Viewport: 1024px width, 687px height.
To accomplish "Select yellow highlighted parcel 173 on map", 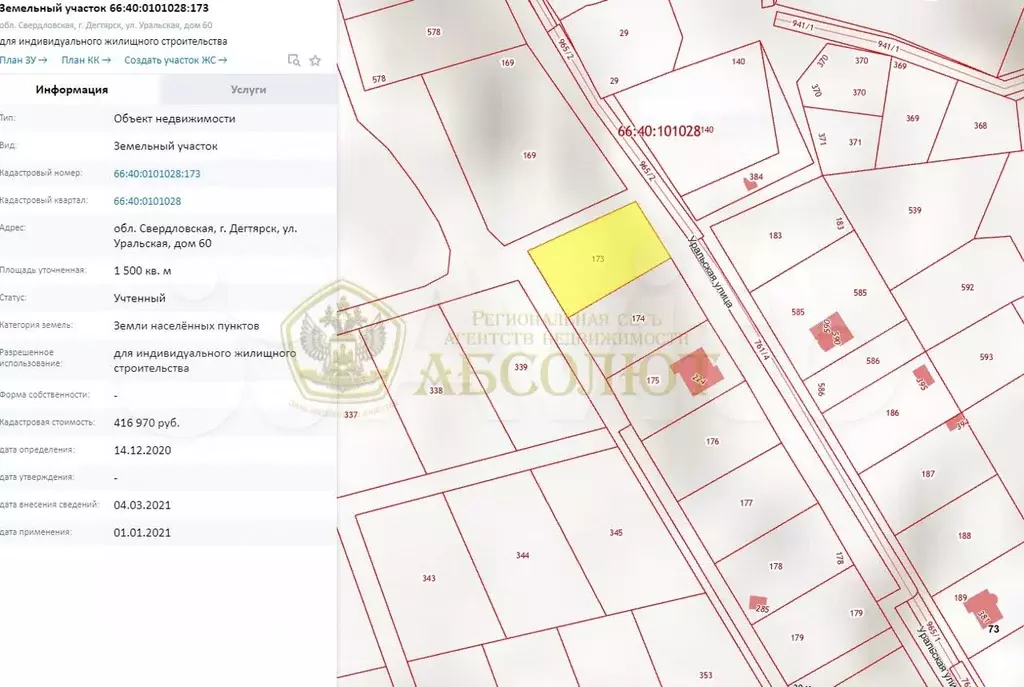I will tap(599, 259).
